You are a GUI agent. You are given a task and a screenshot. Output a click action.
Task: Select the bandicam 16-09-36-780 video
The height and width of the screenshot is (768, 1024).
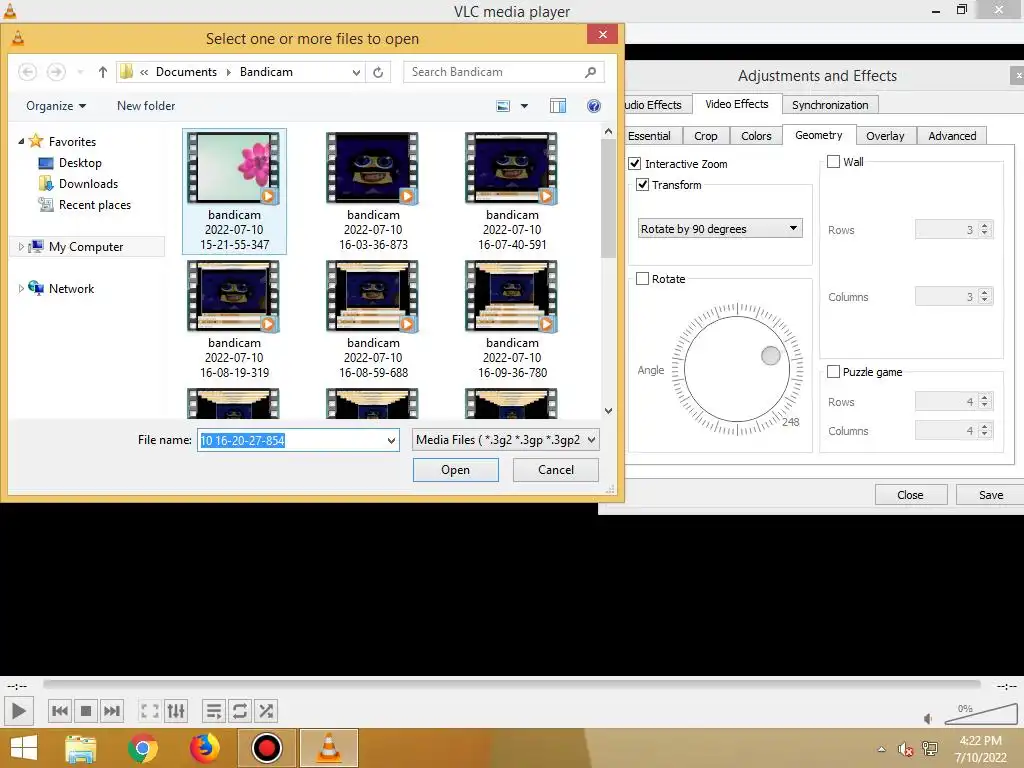[x=512, y=319]
